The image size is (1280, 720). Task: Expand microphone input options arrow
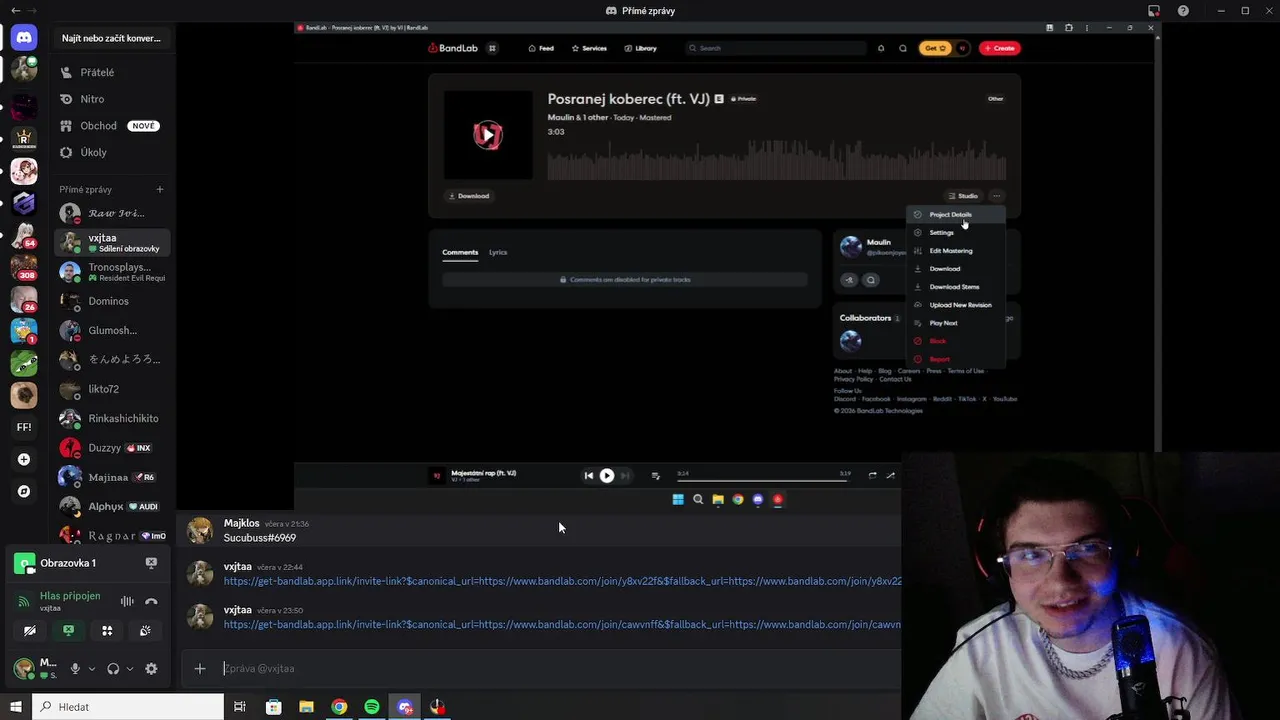tap(92, 668)
